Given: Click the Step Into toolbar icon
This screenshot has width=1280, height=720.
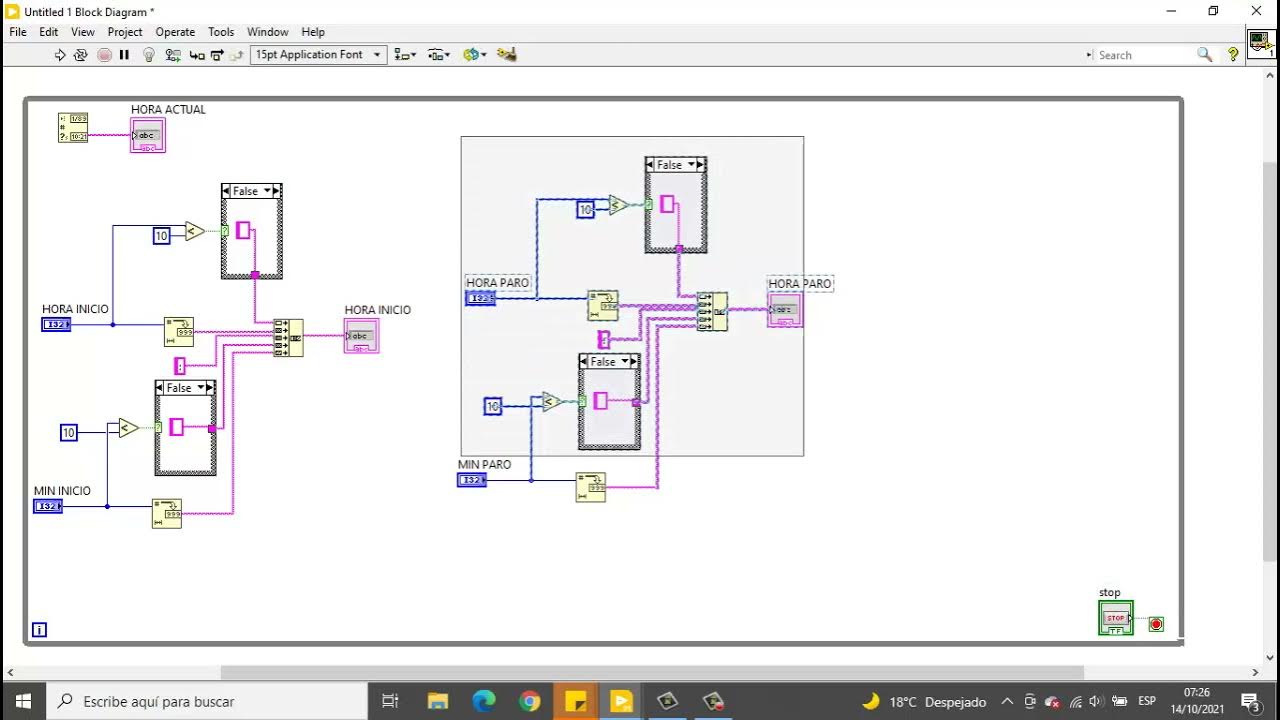Looking at the screenshot, I should click(196, 55).
